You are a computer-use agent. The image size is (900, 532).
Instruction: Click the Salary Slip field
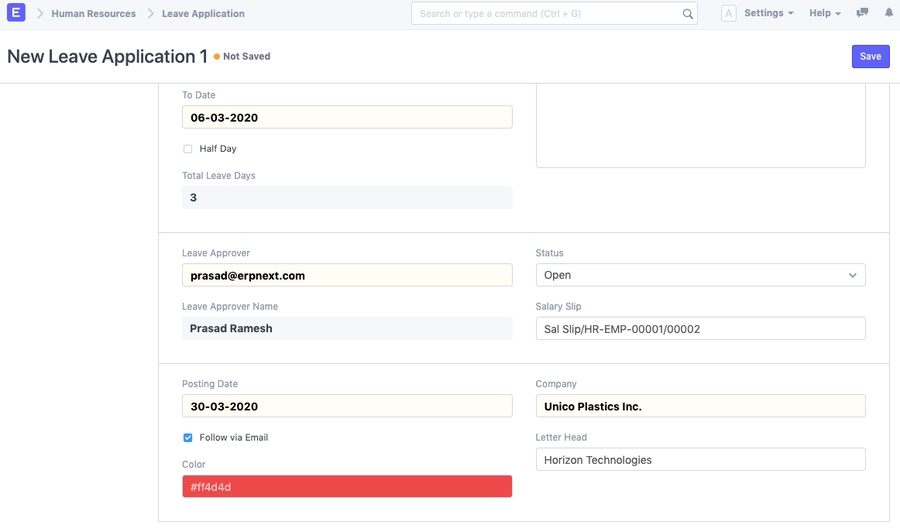pyautogui.click(x=700, y=329)
